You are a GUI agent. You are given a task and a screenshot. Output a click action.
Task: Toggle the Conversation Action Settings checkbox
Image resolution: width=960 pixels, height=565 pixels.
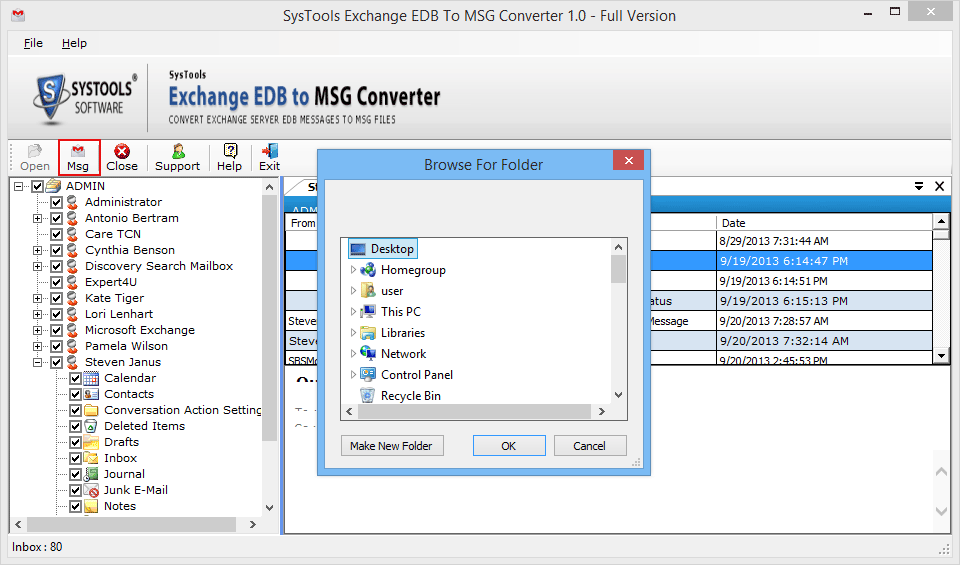[75, 410]
